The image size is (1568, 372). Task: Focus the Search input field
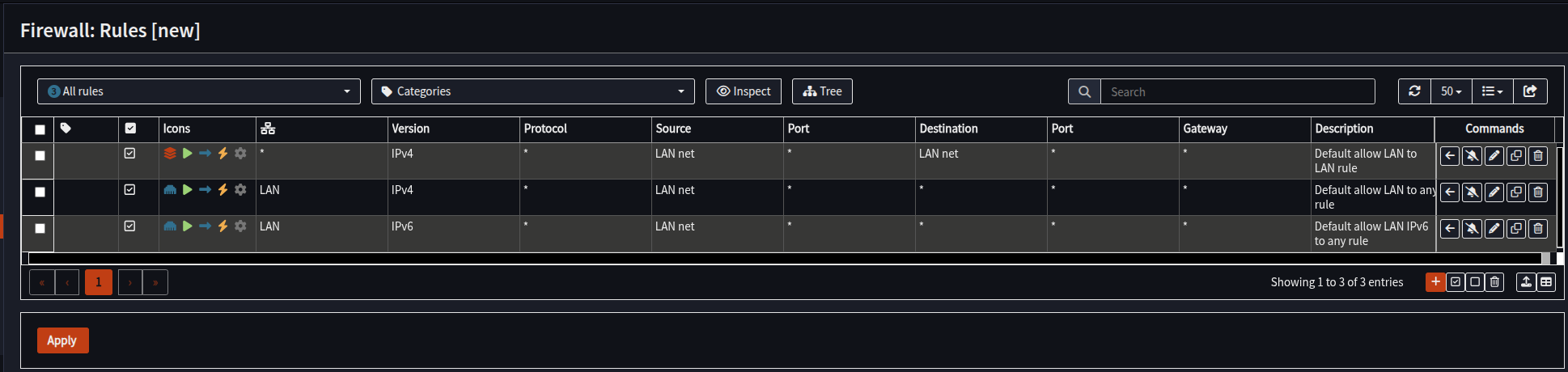[x=1237, y=91]
